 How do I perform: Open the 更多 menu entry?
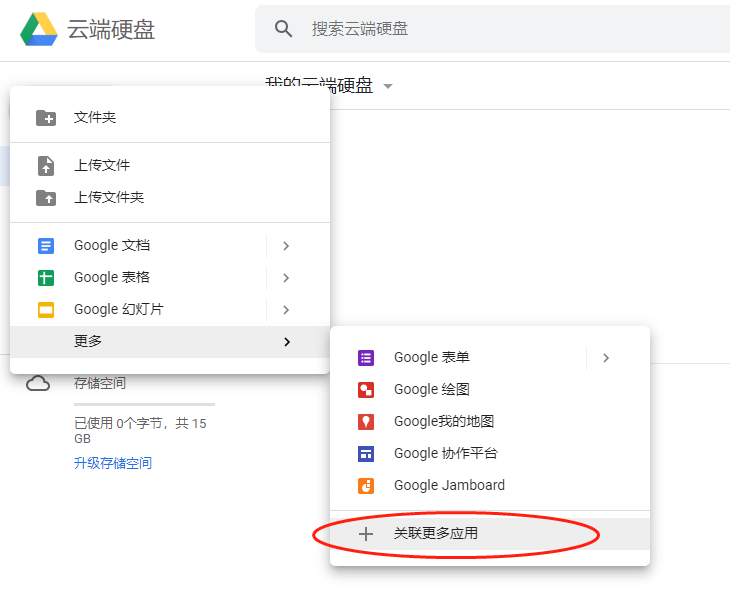[170, 342]
